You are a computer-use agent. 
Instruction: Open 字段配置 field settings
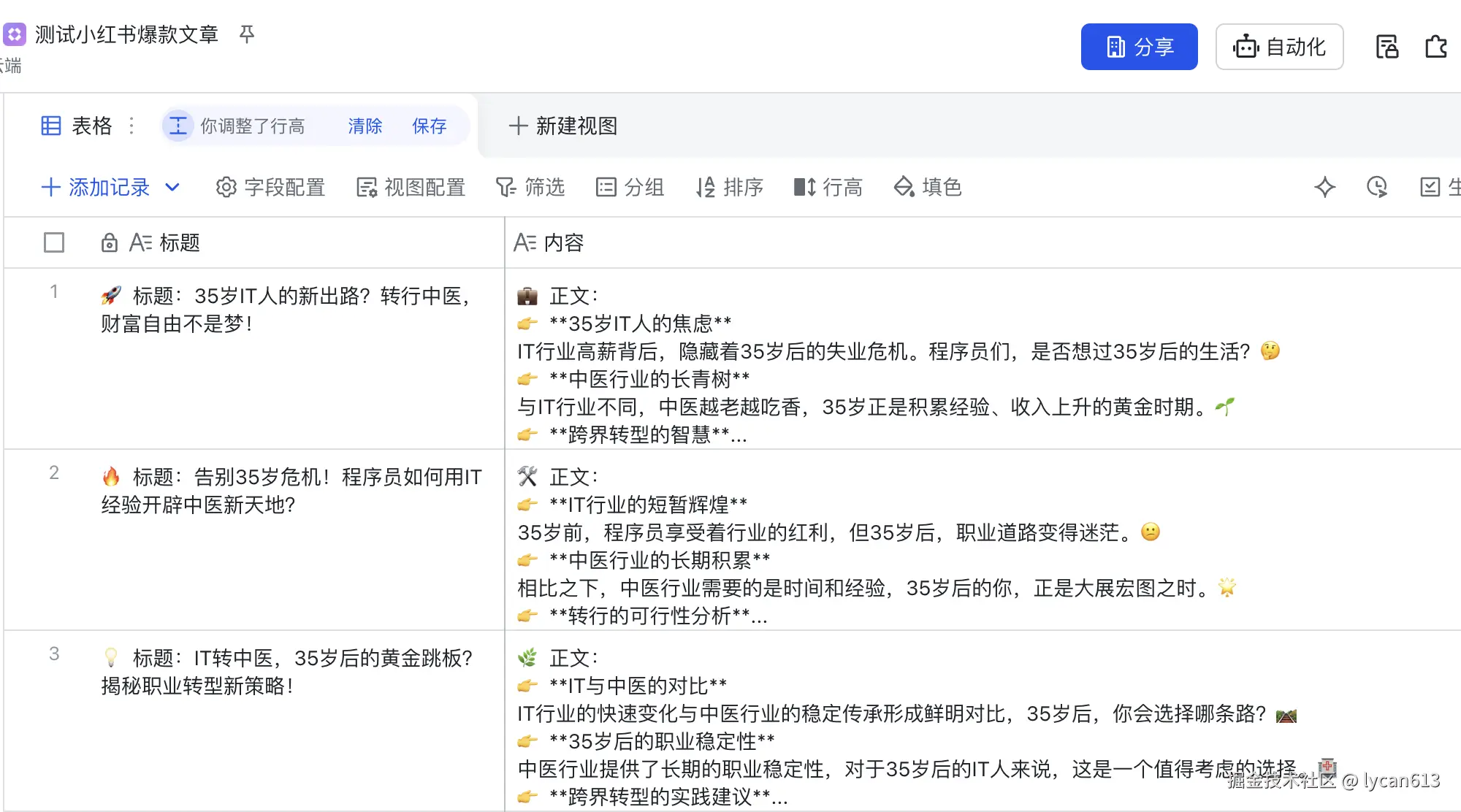[270, 187]
